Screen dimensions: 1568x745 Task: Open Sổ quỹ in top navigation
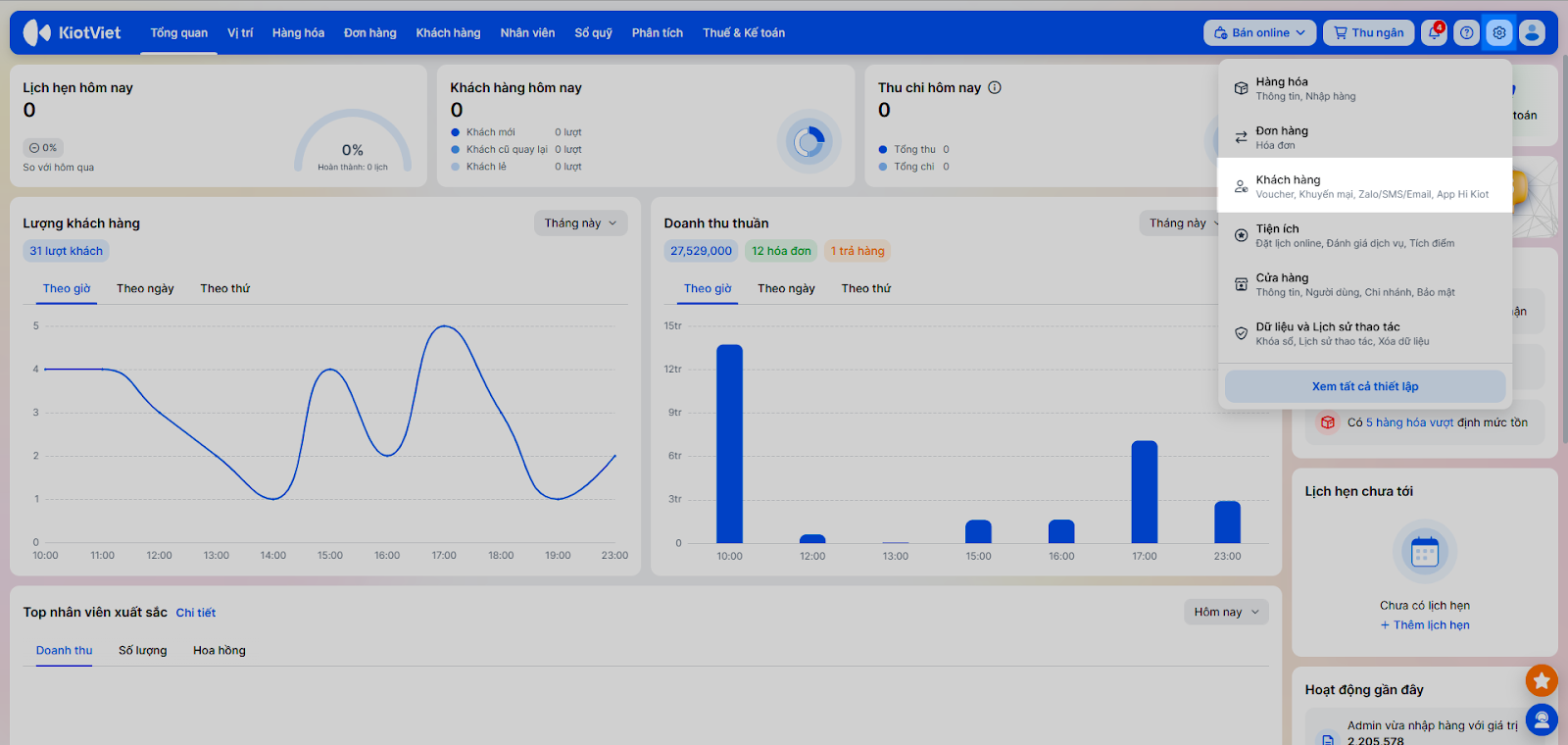(x=593, y=32)
